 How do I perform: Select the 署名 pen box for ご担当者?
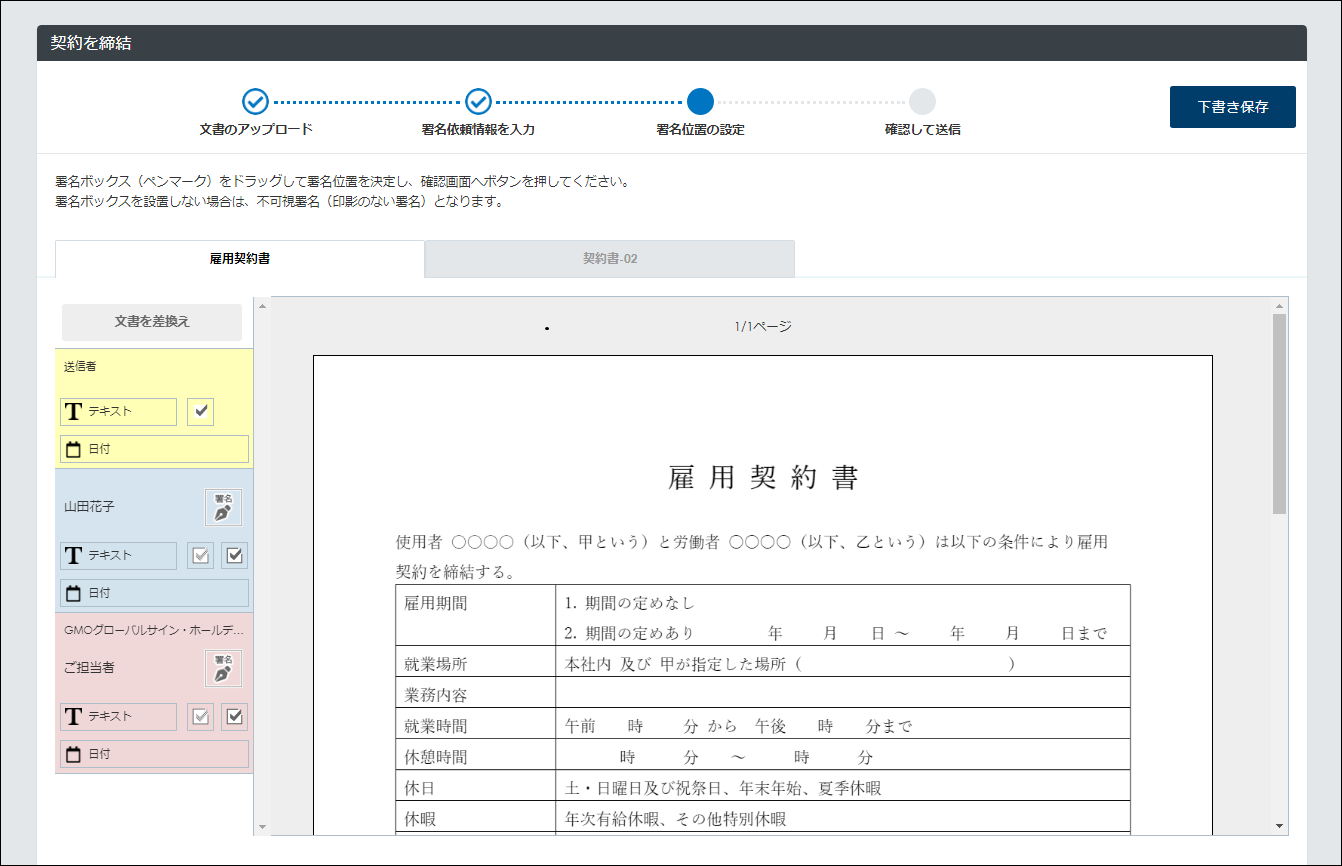click(x=223, y=668)
